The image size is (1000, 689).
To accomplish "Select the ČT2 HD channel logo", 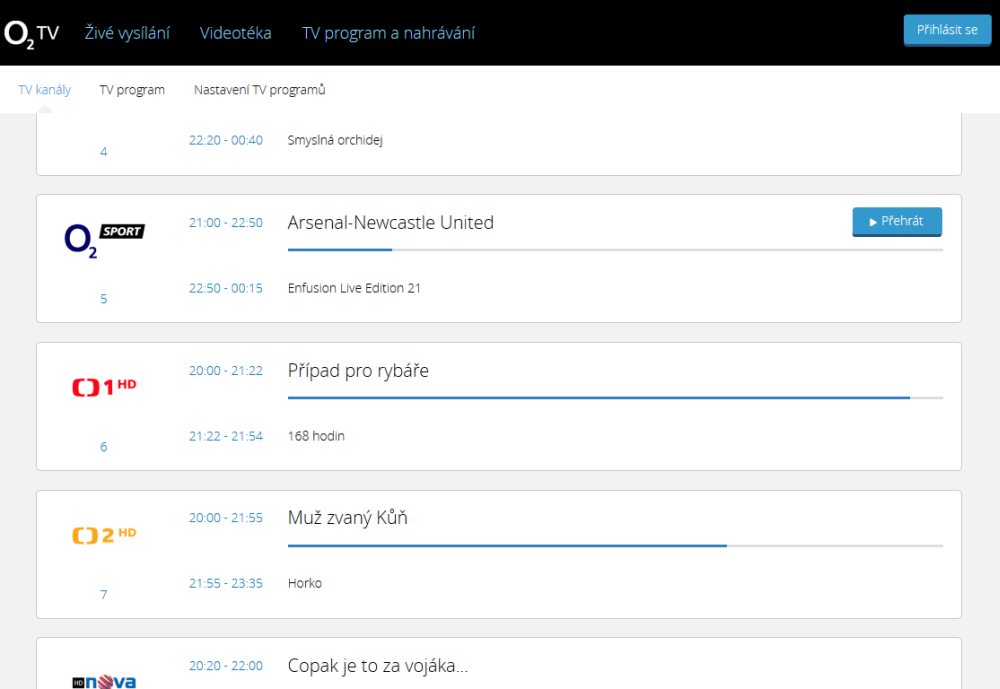I will click(104, 534).
